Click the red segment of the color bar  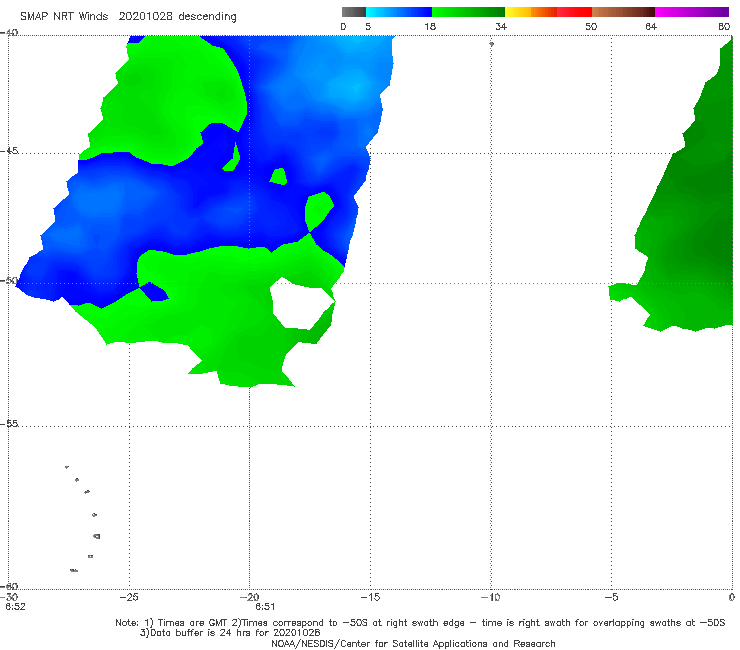(574, 12)
